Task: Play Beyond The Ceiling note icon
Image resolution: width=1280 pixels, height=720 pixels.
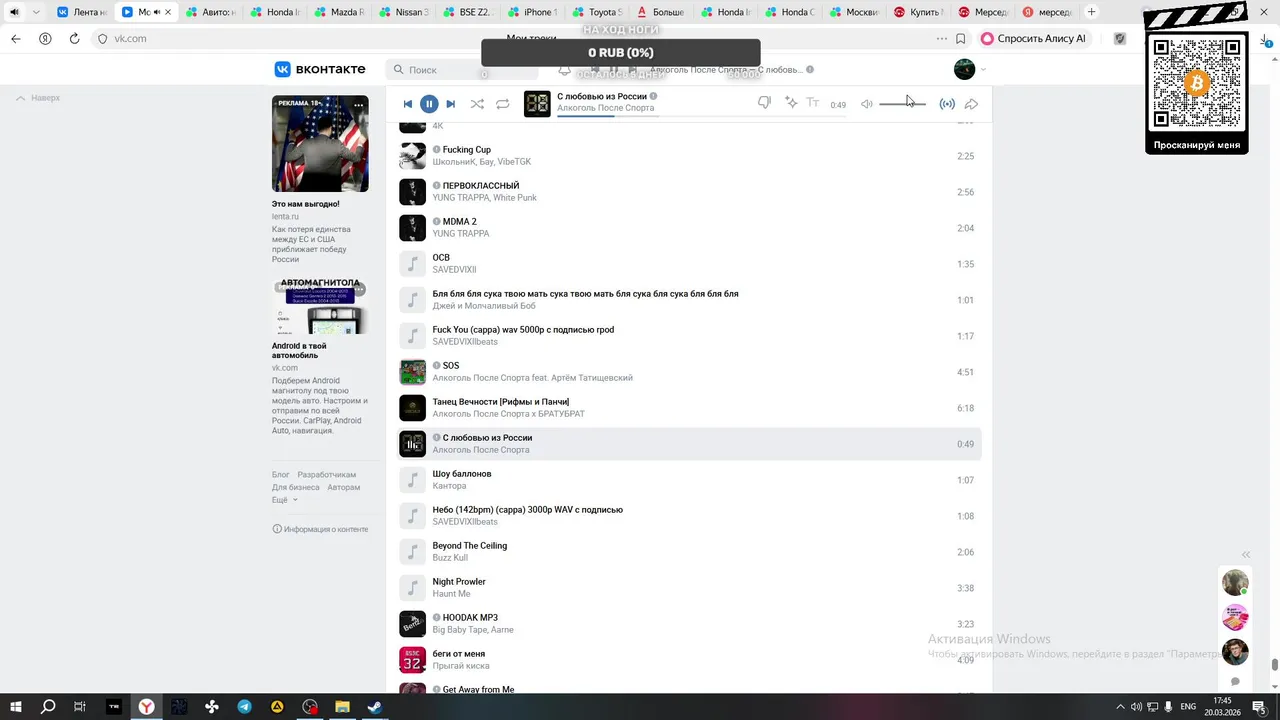Action: [x=413, y=552]
